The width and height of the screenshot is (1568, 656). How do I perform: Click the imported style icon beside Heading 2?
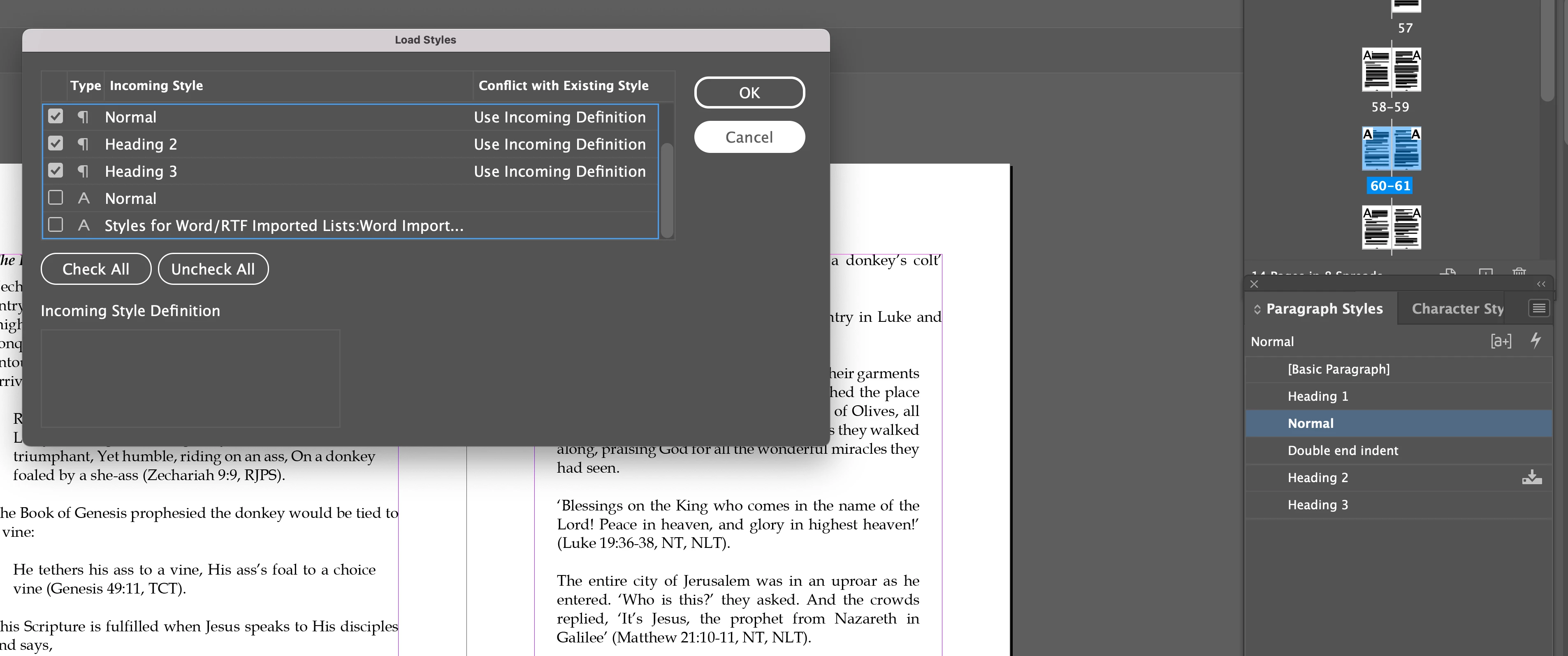[x=1531, y=478]
